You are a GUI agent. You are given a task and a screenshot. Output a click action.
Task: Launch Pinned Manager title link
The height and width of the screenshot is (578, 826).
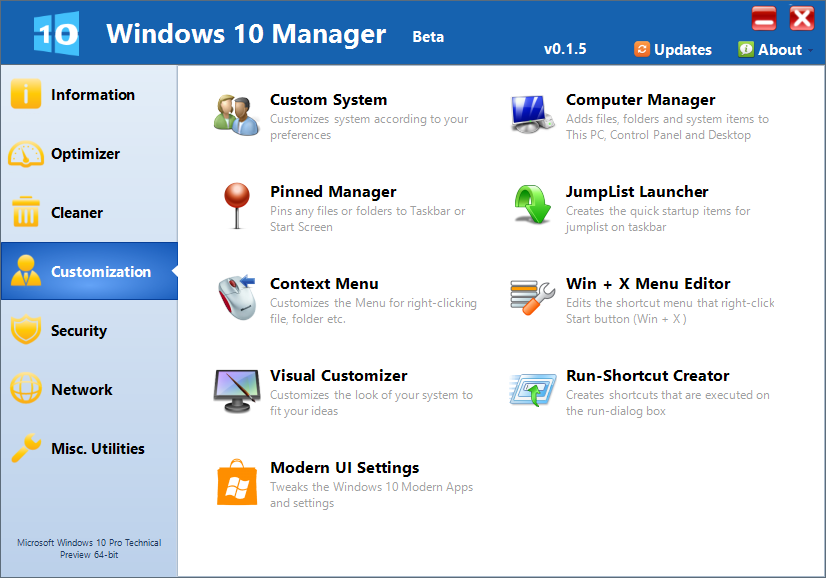tap(333, 192)
